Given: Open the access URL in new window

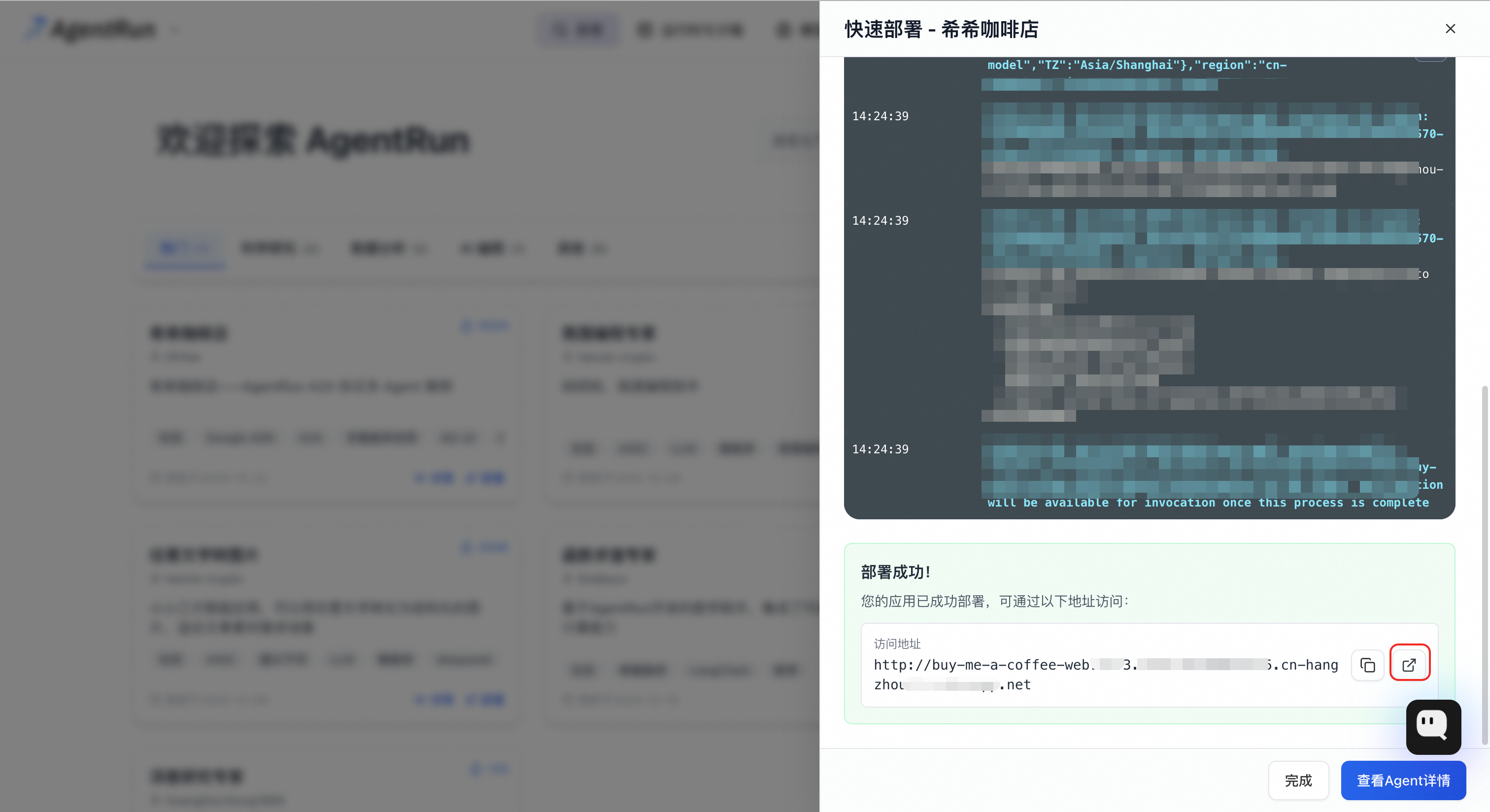Looking at the screenshot, I should coord(1409,665).
